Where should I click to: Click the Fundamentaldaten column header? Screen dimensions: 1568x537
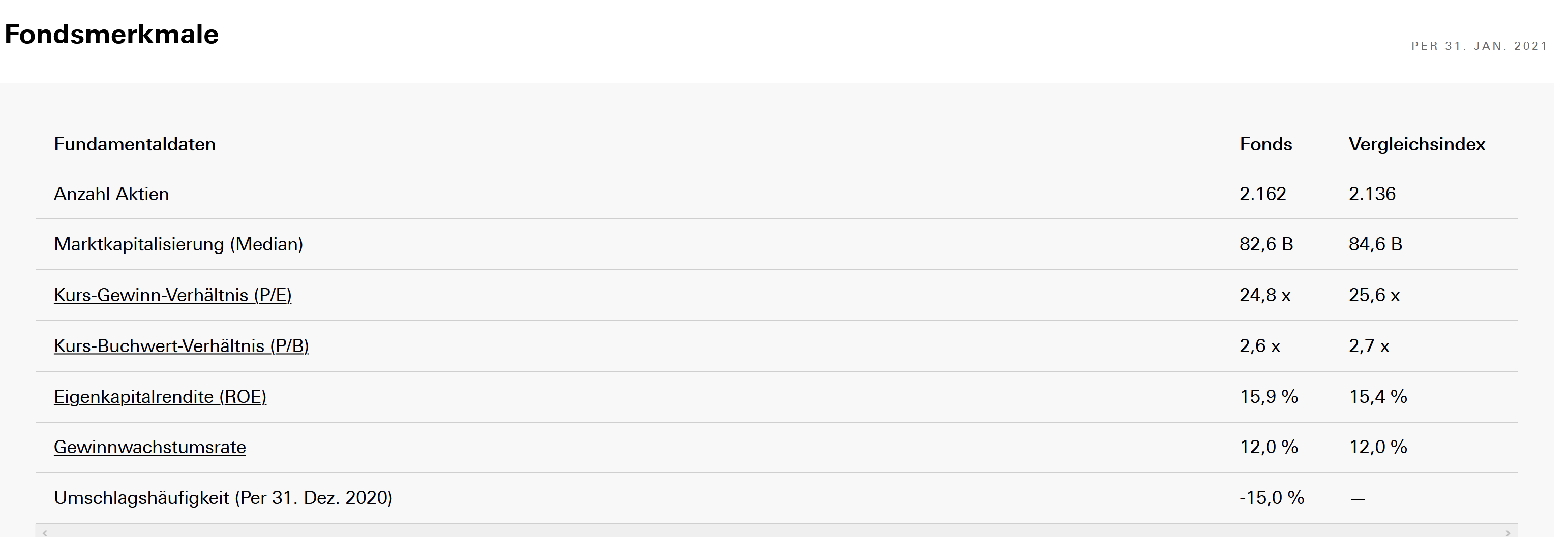pos(135,144)
